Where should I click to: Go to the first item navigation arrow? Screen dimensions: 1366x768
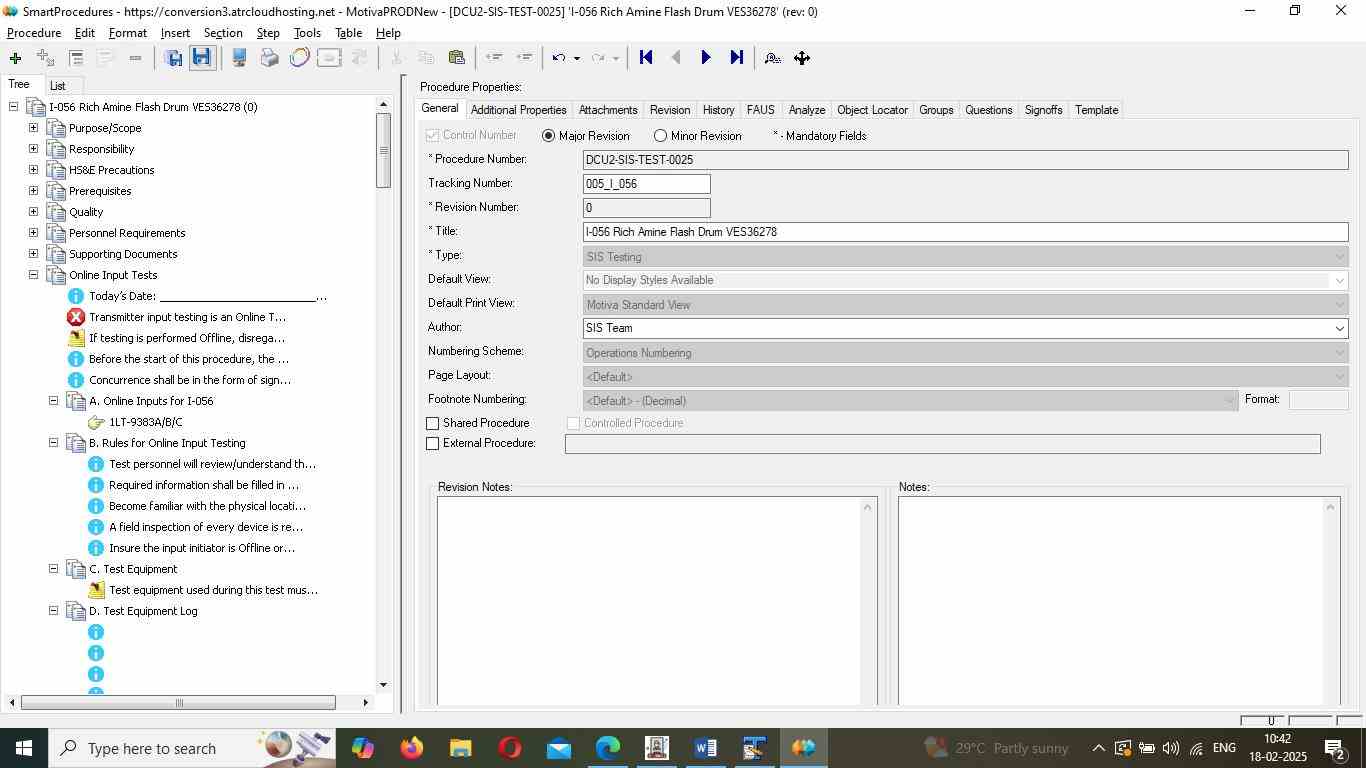pyautogui.click(x=646, y=58)
